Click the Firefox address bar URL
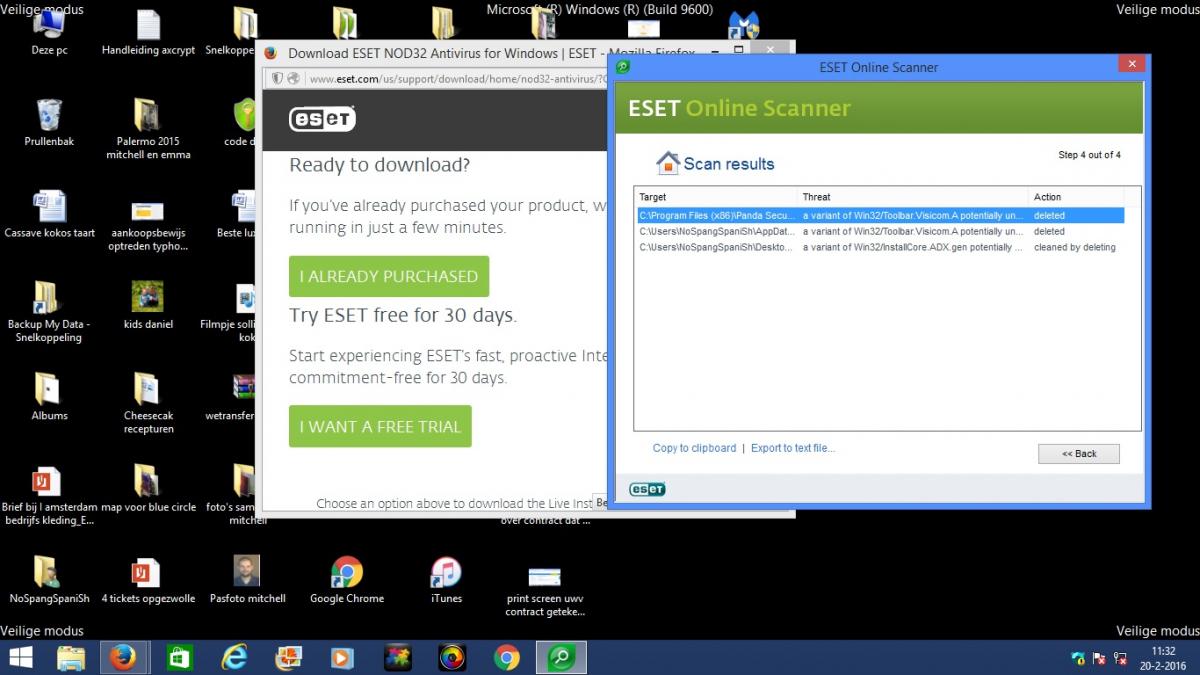 (x=459, y=79)
